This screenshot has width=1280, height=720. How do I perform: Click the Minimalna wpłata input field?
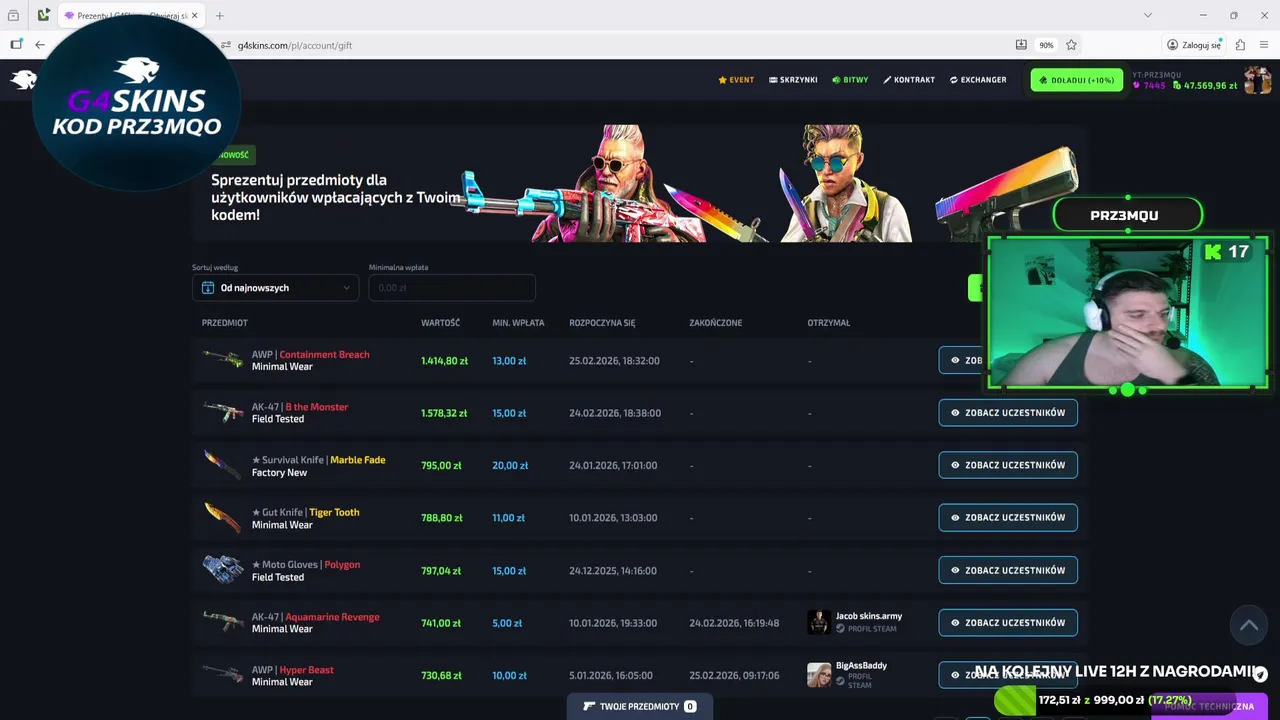[452, 288]
